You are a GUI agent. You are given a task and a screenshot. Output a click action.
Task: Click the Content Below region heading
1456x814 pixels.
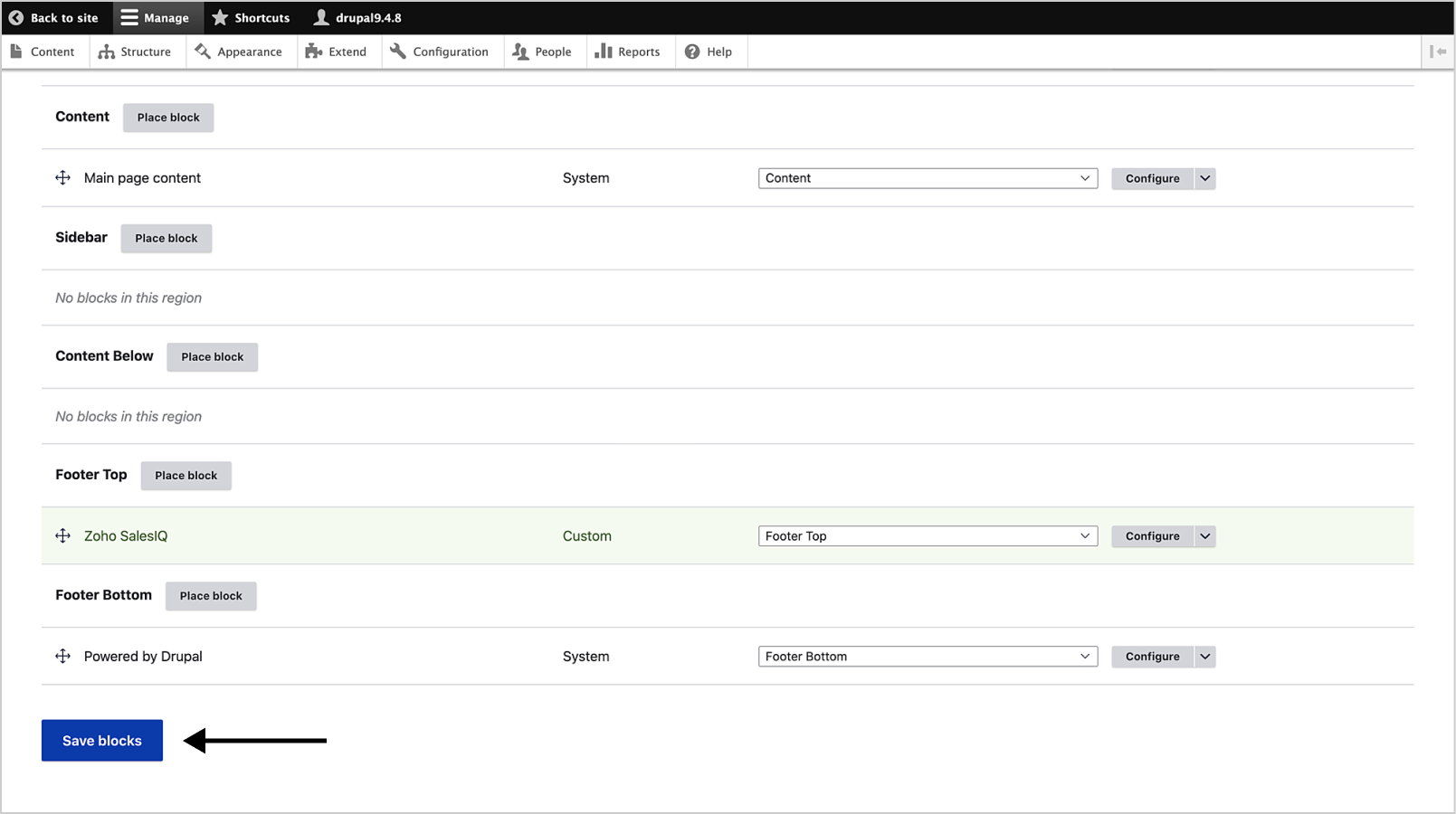(x=104, y=355)
